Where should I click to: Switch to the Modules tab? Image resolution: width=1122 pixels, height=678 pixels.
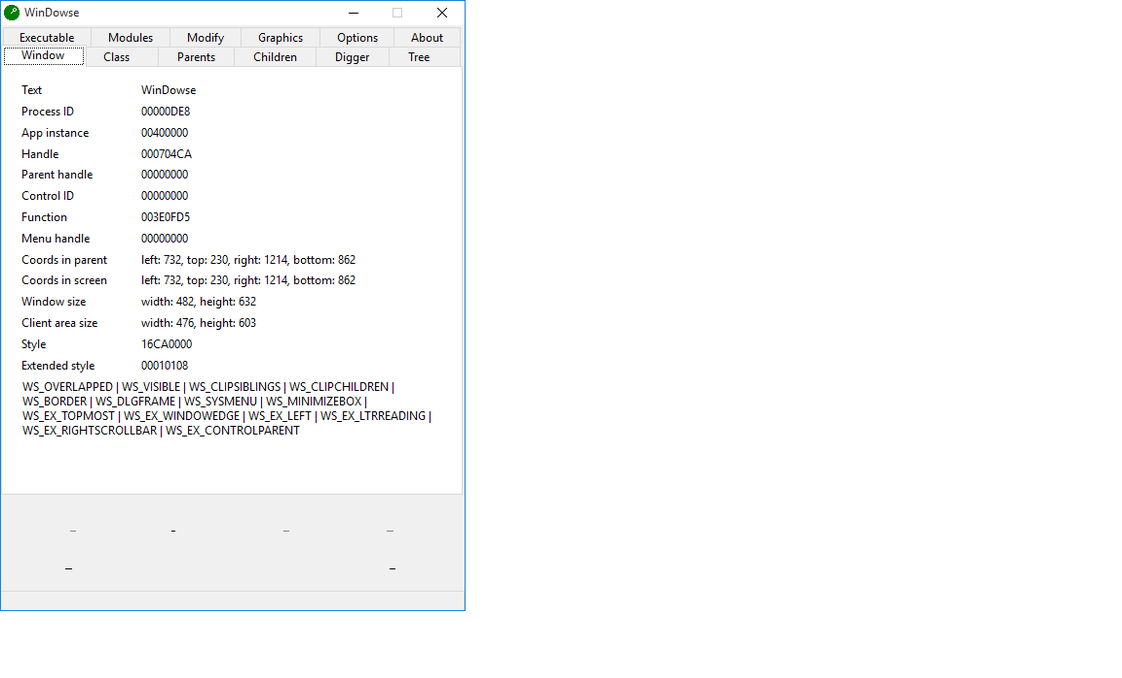[x=130, y=37]
